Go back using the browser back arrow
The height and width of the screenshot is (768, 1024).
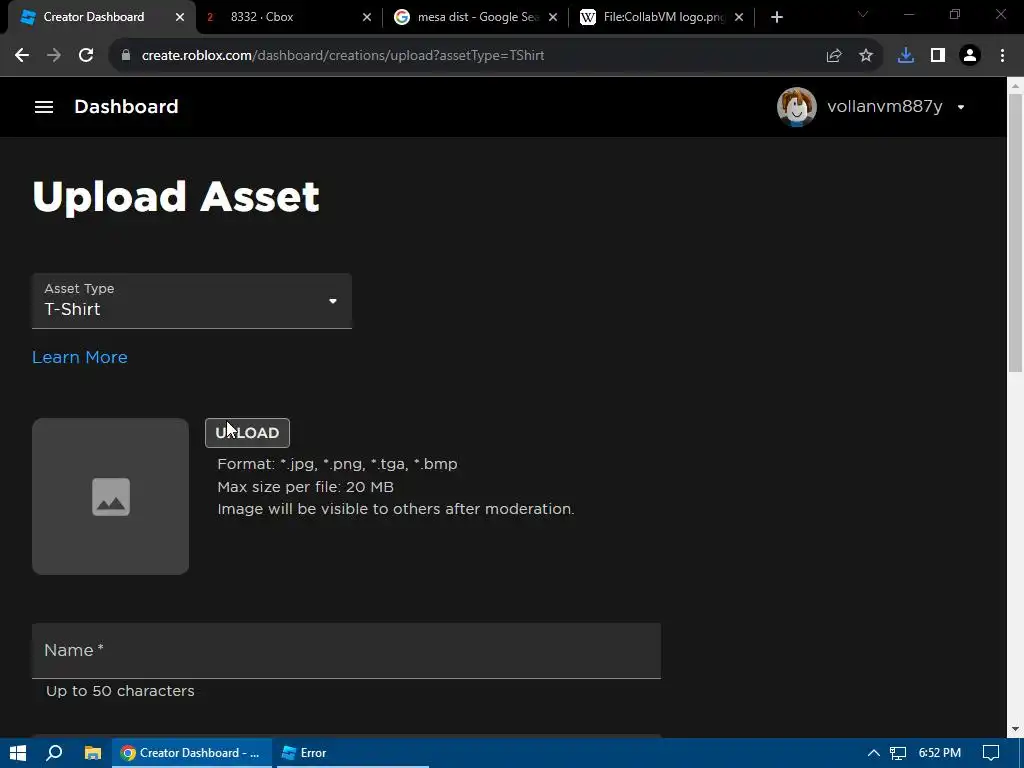(22, 56)
